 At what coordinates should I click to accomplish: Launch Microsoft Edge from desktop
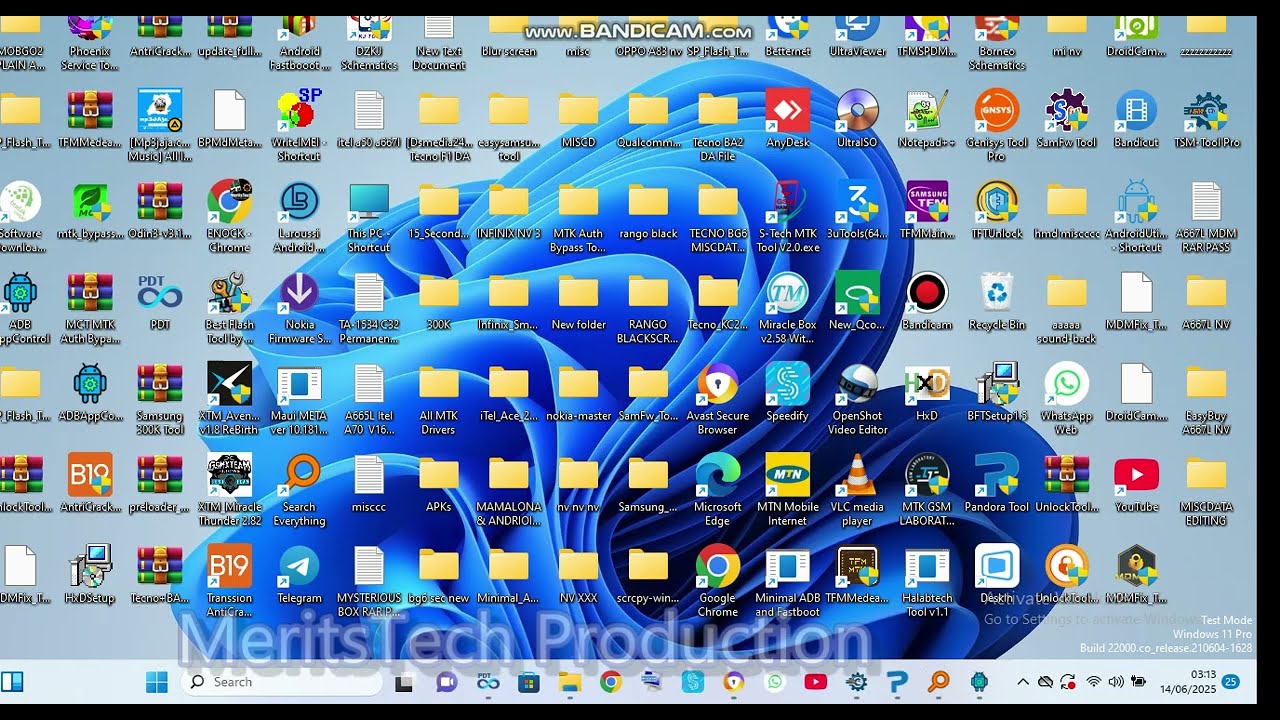coord(718,490)
